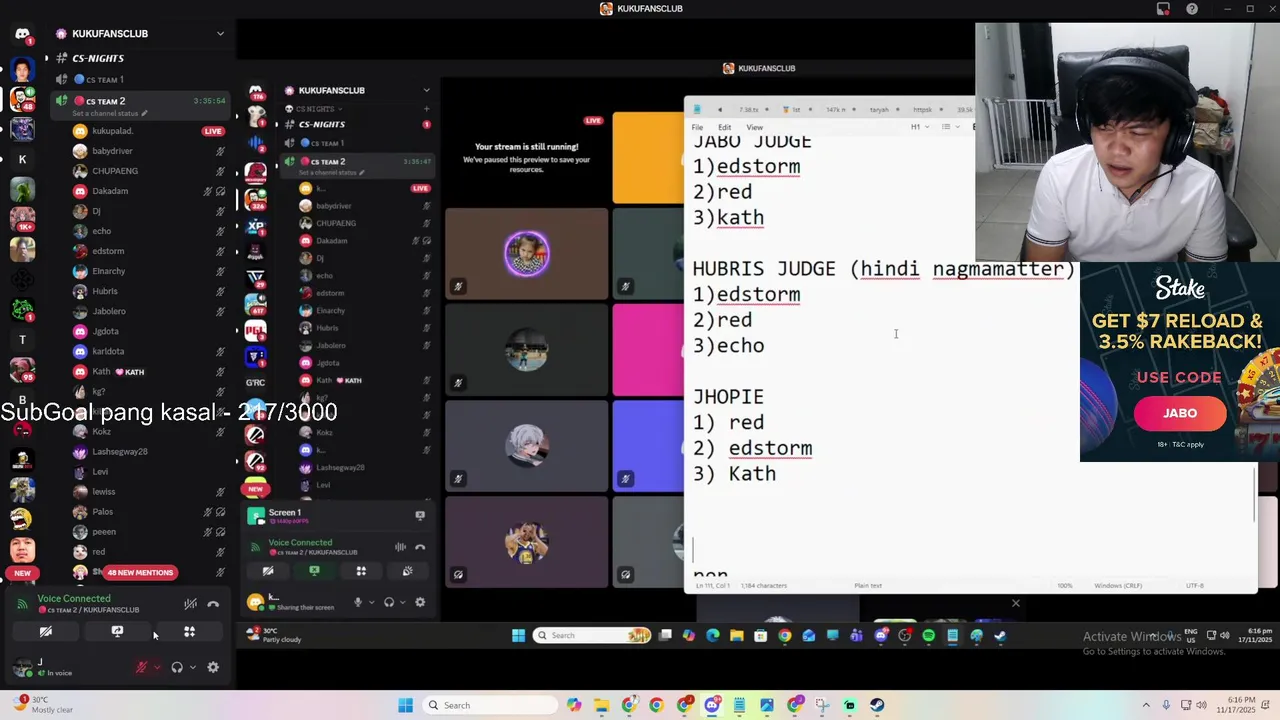Click the Curry avatar video tile

(x=527, y=542)
